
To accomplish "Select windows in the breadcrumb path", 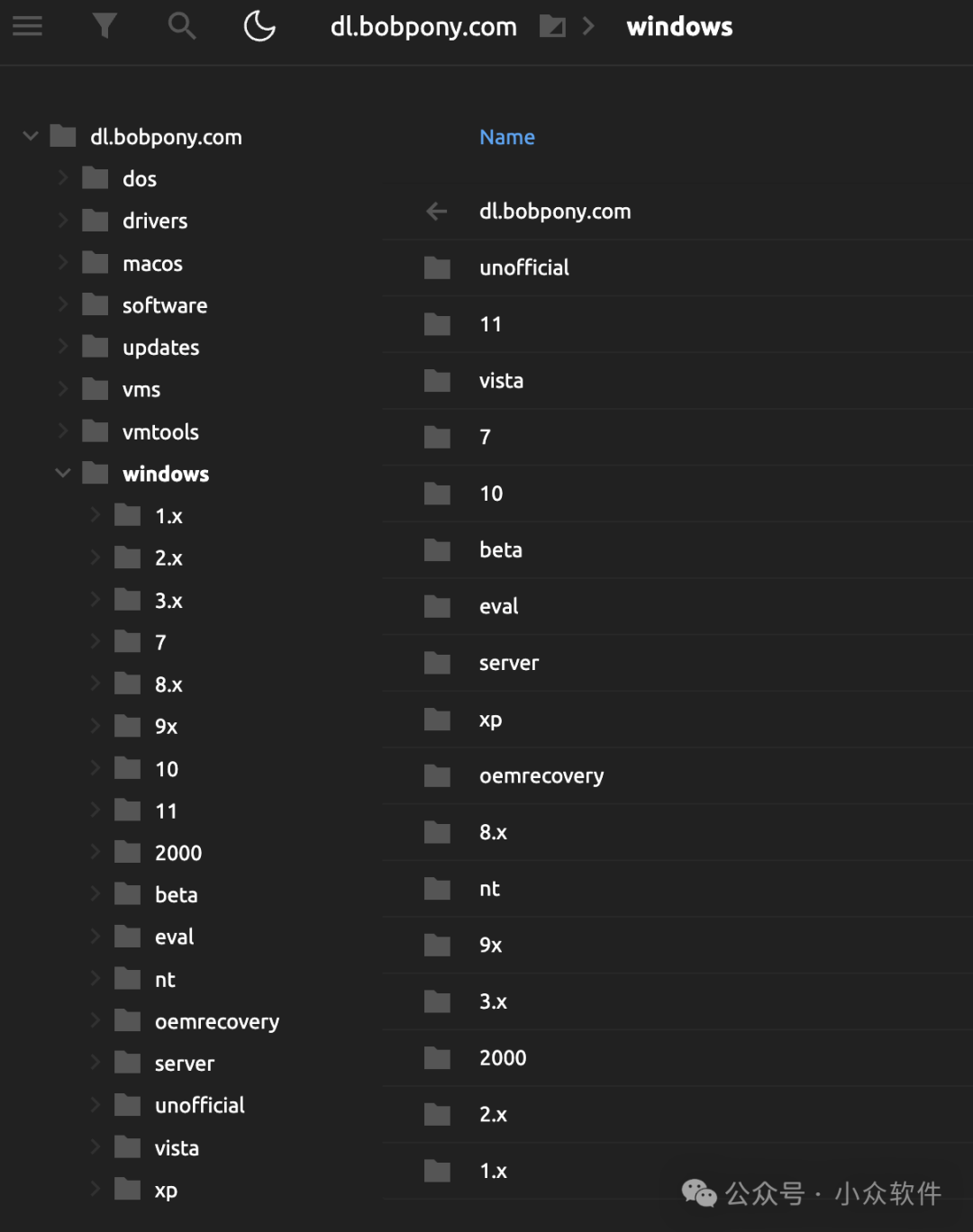I will (x=679, y=27).
